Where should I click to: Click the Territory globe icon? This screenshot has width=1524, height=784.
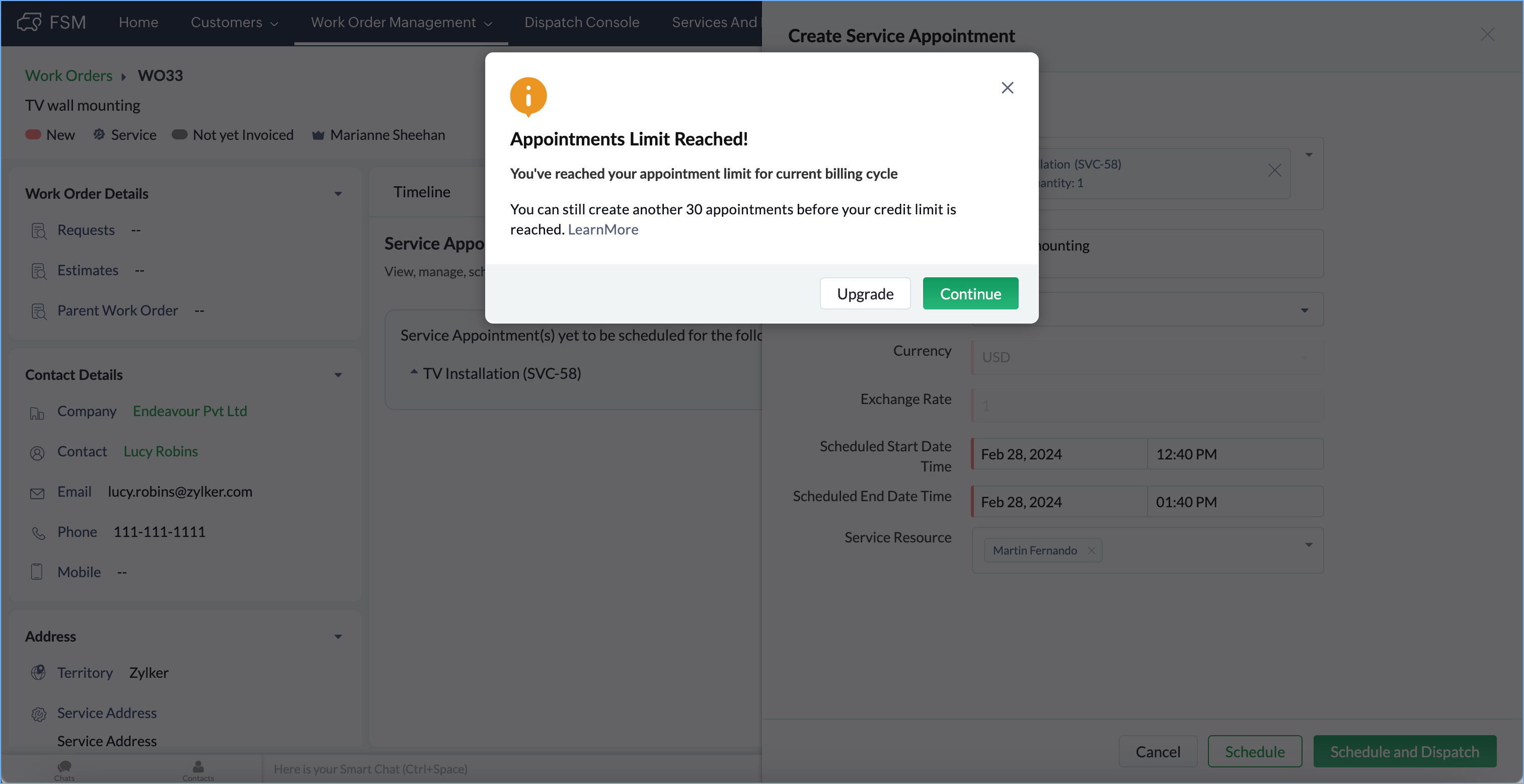click(38, 673)
